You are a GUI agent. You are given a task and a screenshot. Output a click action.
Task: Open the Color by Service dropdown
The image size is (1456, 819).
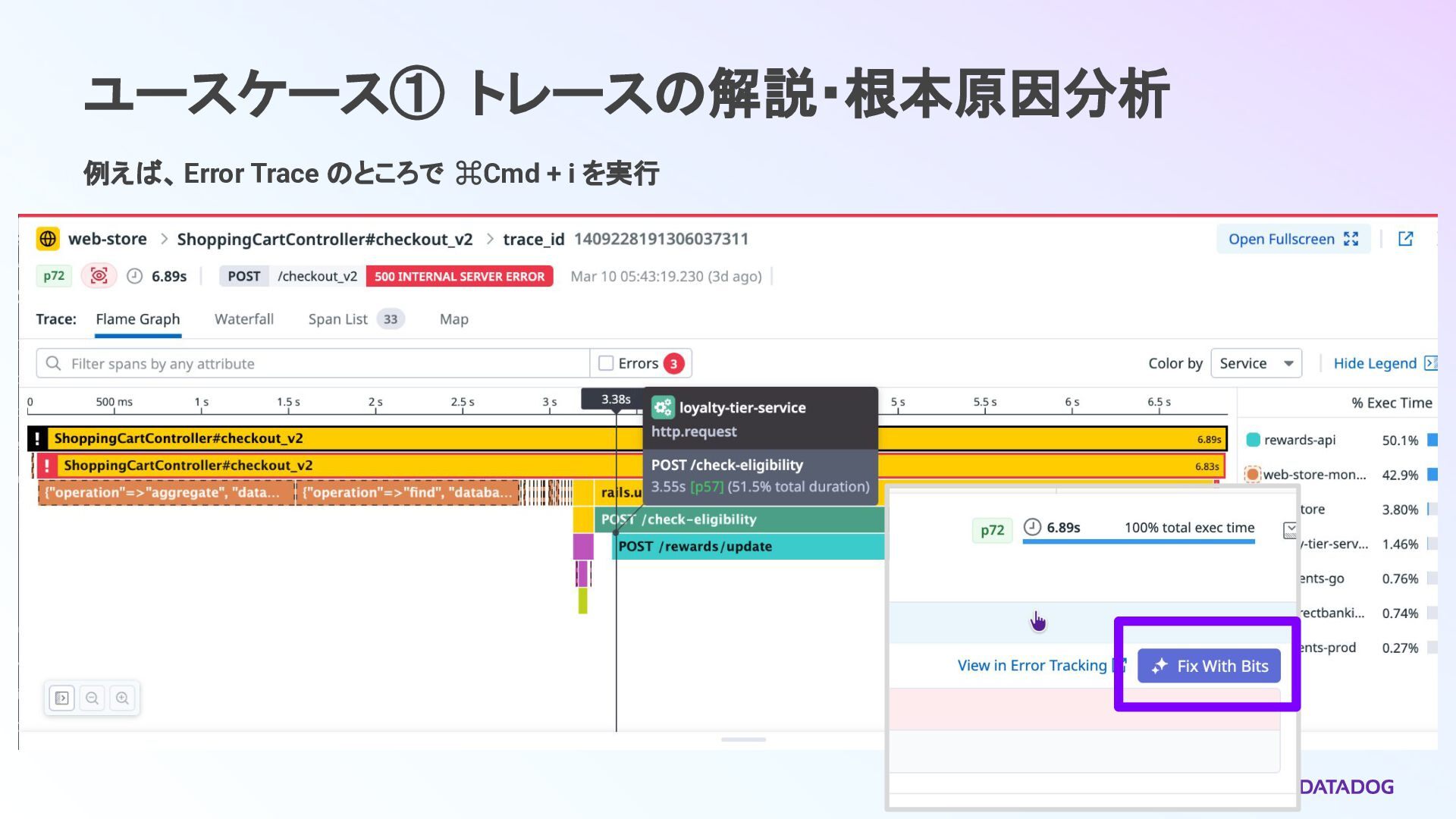click(1256, 363)
